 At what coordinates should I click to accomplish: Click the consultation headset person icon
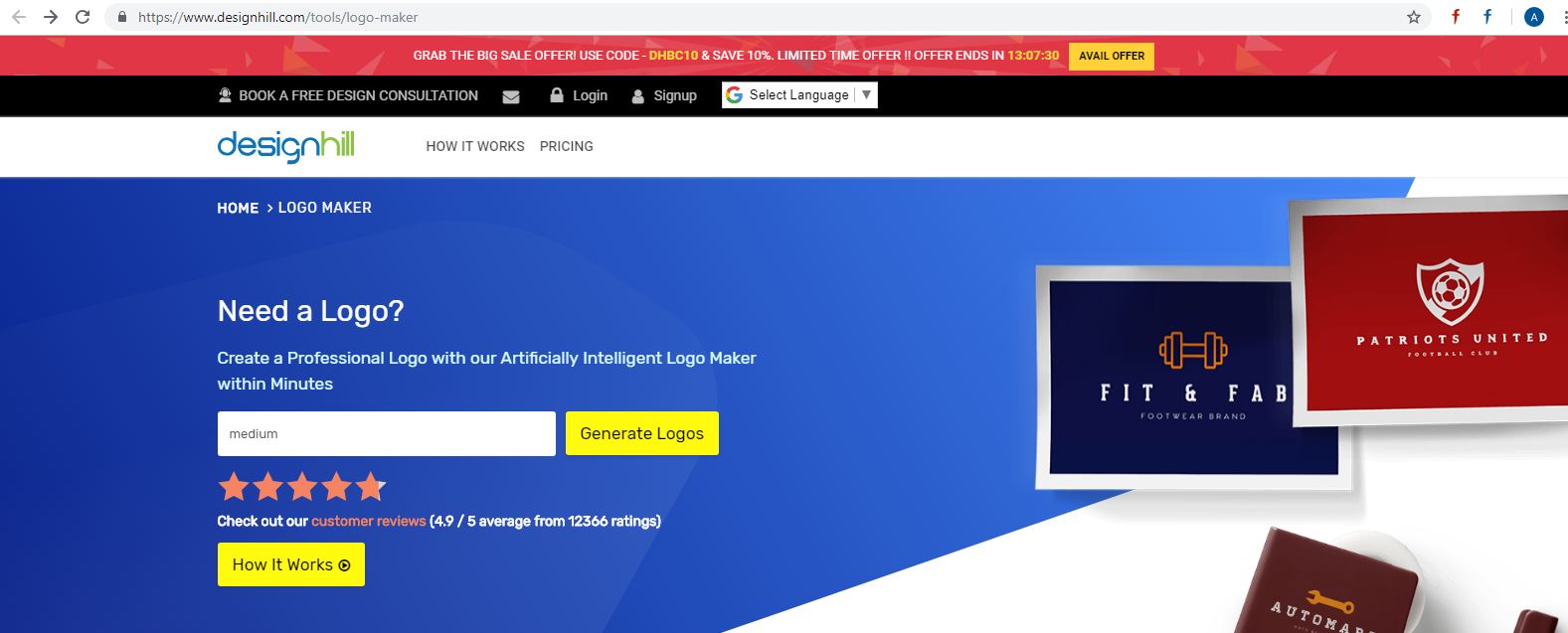coord(225,95)
